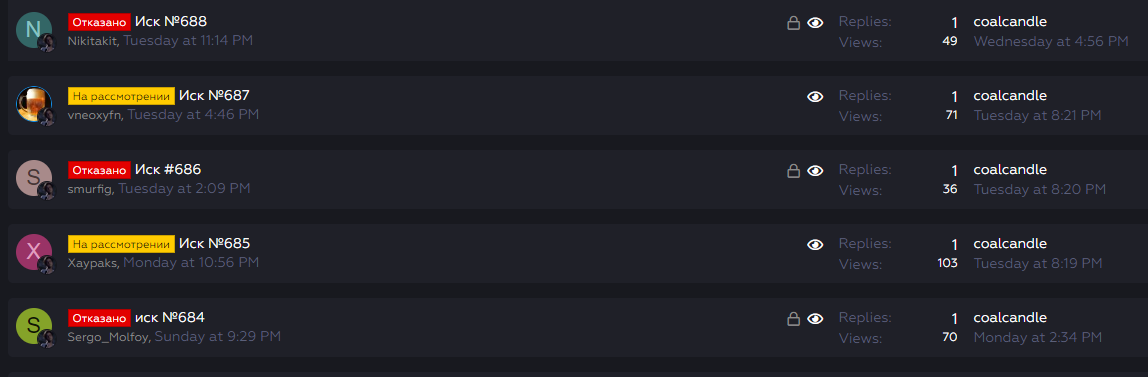Open smurfig's avatar with letter S

coord(34,178)
